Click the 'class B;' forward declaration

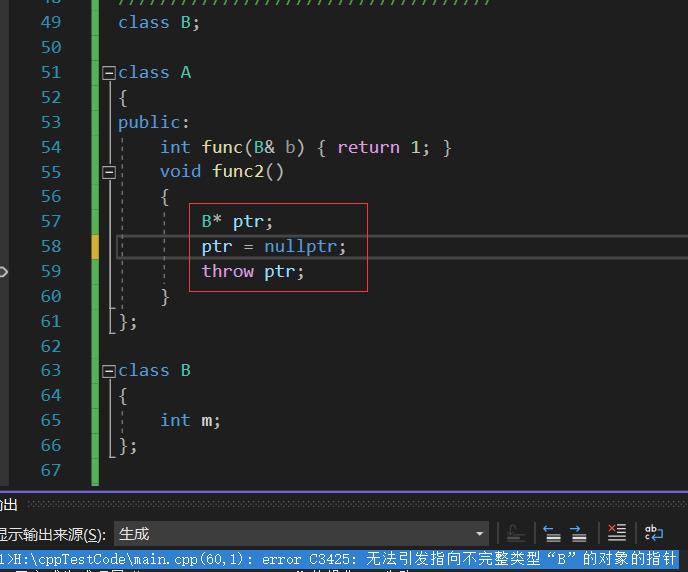click(159, 22)
